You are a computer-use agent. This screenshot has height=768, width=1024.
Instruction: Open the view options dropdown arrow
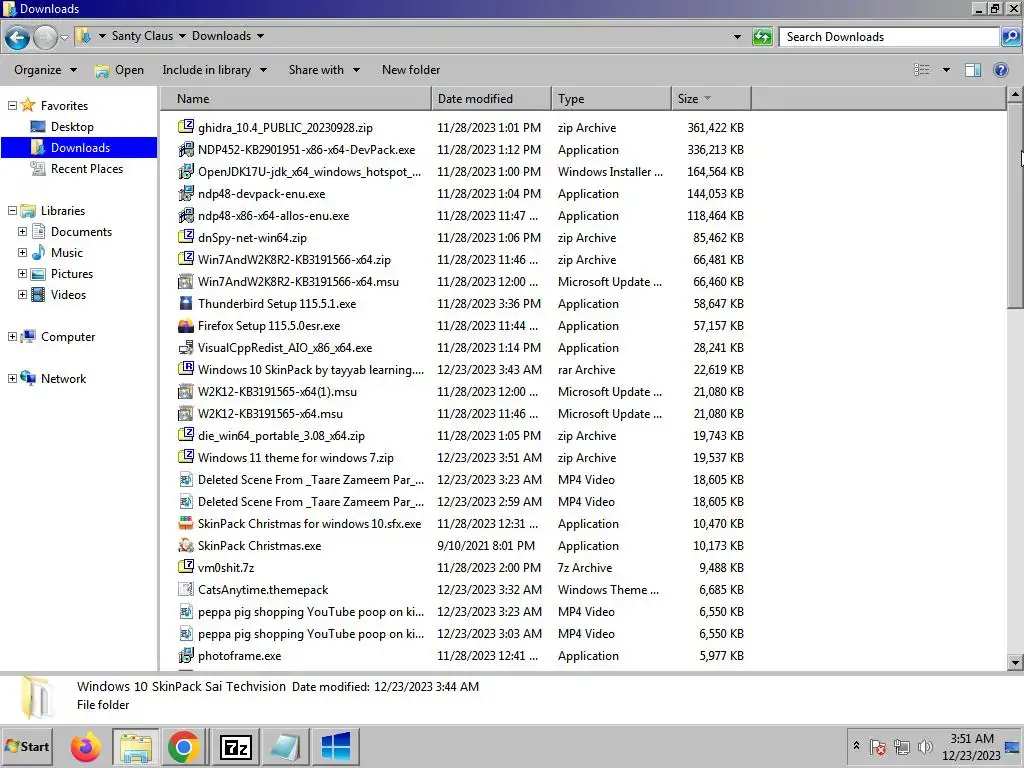946,70
